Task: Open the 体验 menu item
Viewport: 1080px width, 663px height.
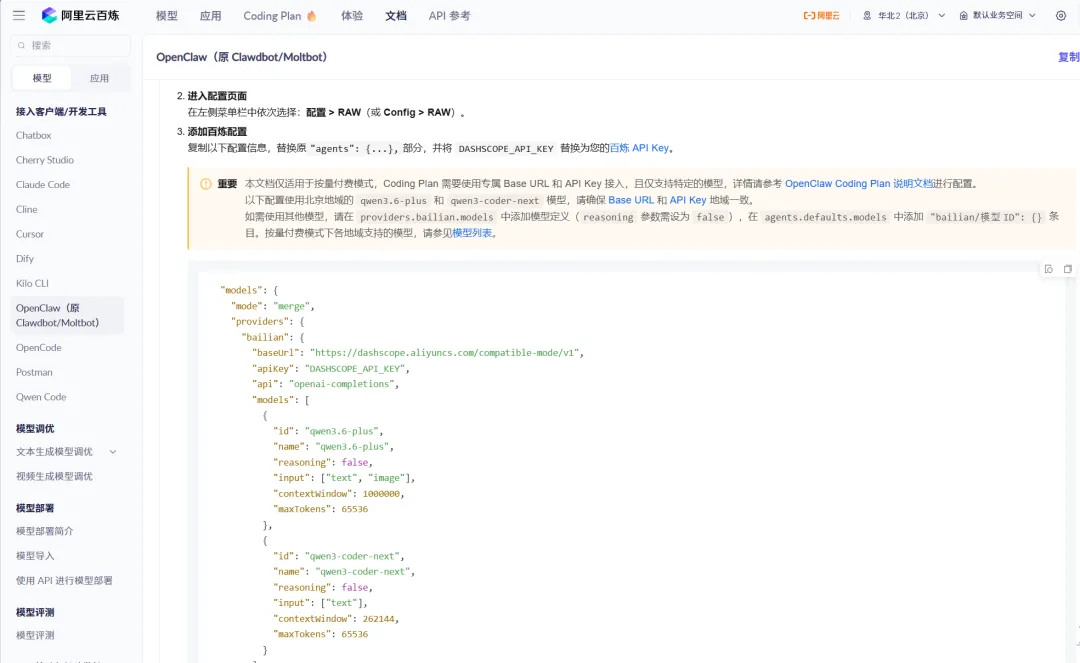Action: [352, 15]
